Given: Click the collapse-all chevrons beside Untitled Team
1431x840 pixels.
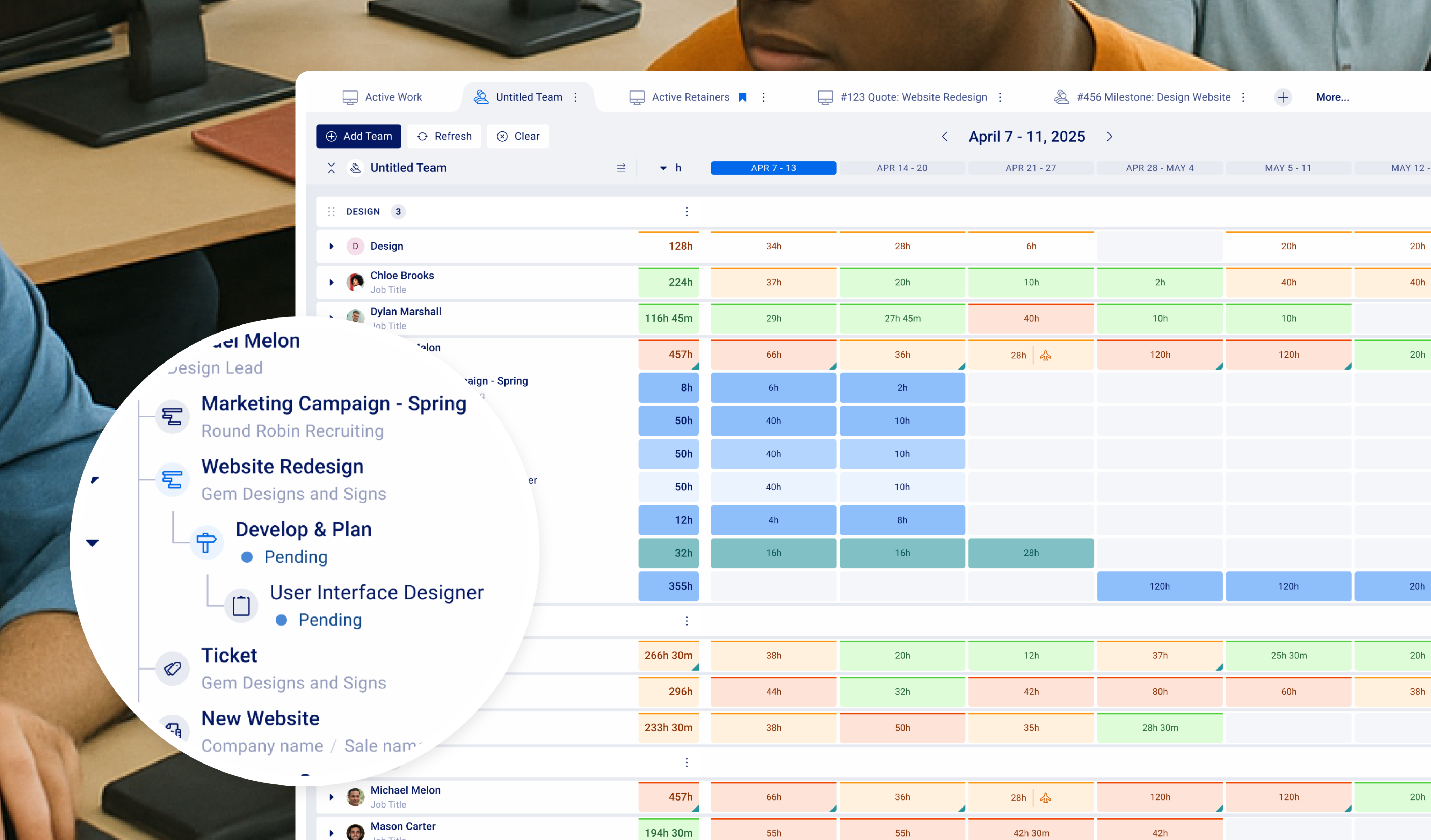Looking at the screenshot, I should (332, 168).
